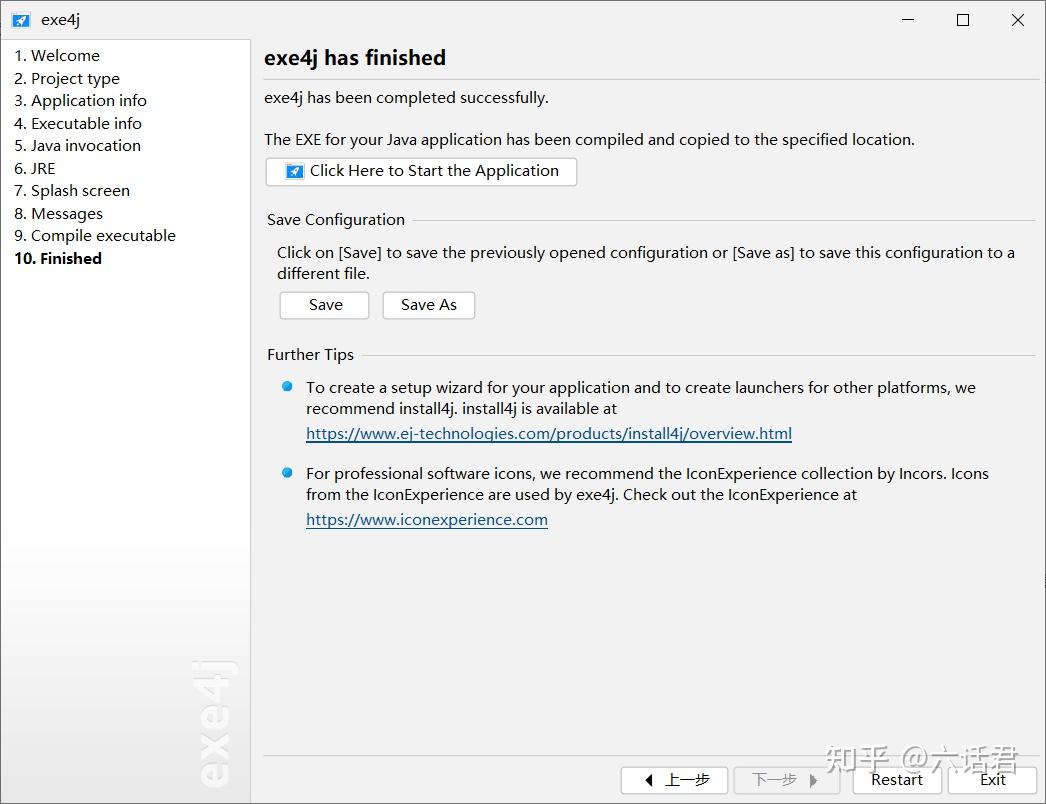The height and width of the screenshot is (804, 1046).
Task: Restart the exe4j wizard
Action: click(896, 780)
